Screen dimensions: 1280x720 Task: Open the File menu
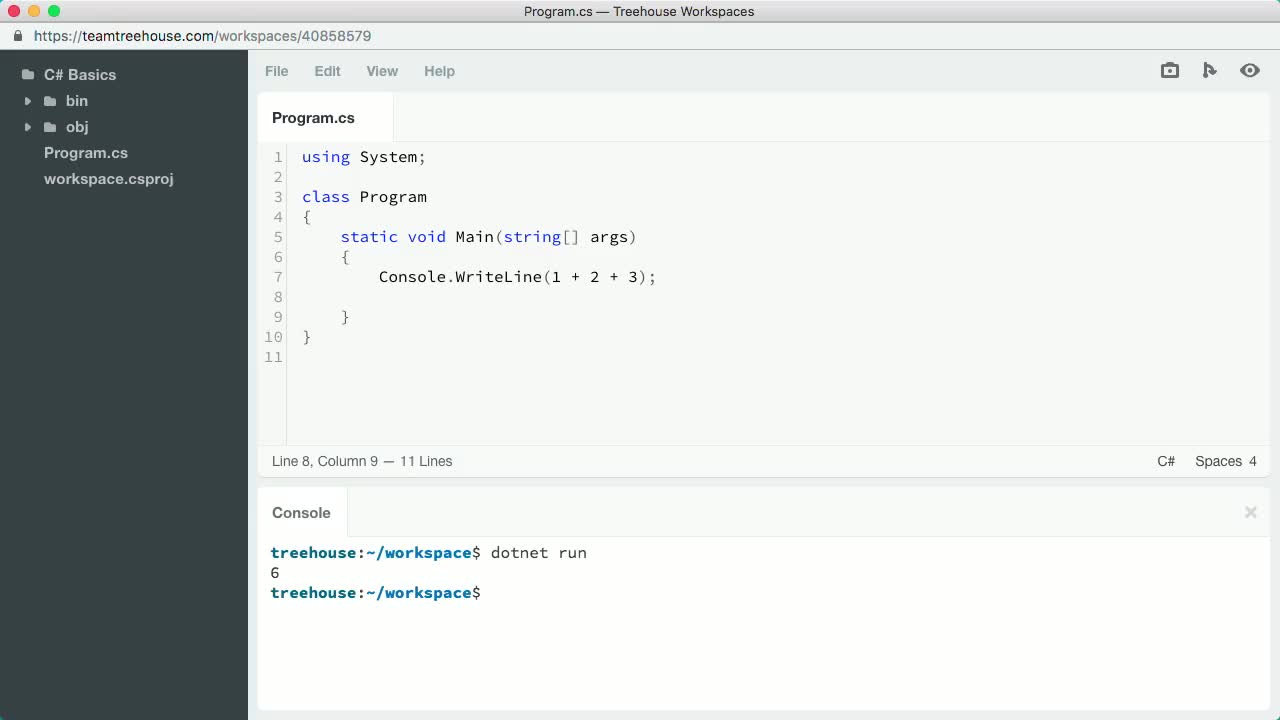click(276, 71)
